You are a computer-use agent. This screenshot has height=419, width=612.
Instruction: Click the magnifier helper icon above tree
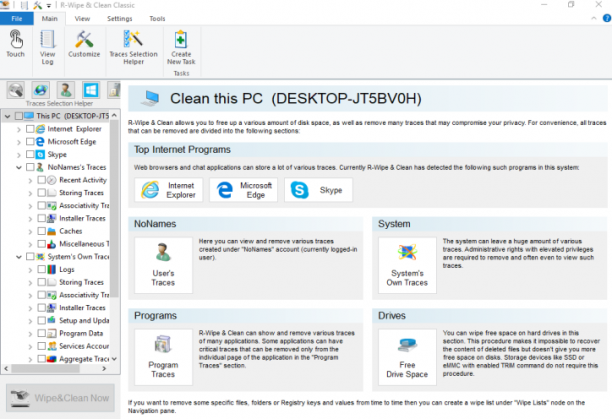16,91
